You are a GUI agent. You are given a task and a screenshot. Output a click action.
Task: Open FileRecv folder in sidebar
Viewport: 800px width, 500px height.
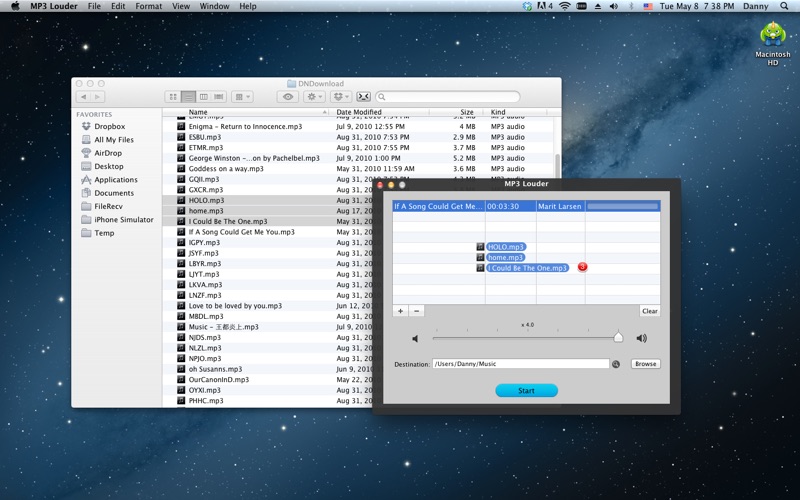point(108,206)
